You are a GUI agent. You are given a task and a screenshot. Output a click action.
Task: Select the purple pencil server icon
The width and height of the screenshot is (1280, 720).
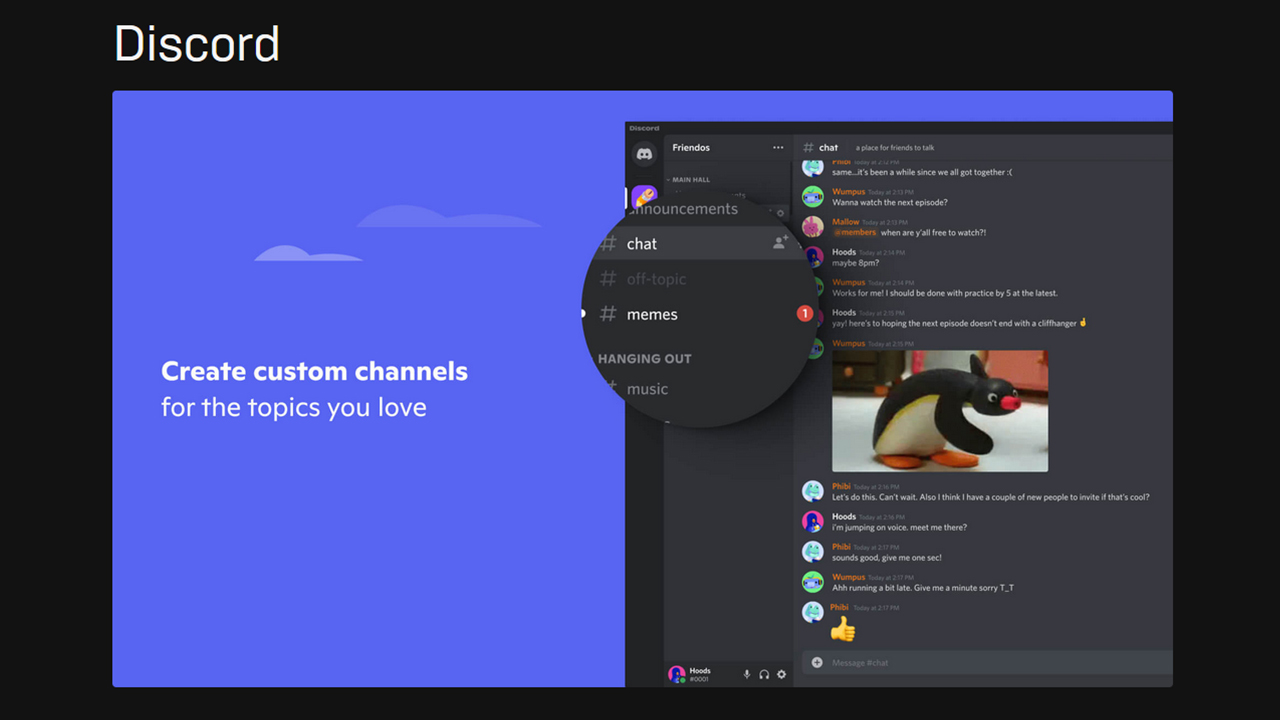click(x=644, y=197)
